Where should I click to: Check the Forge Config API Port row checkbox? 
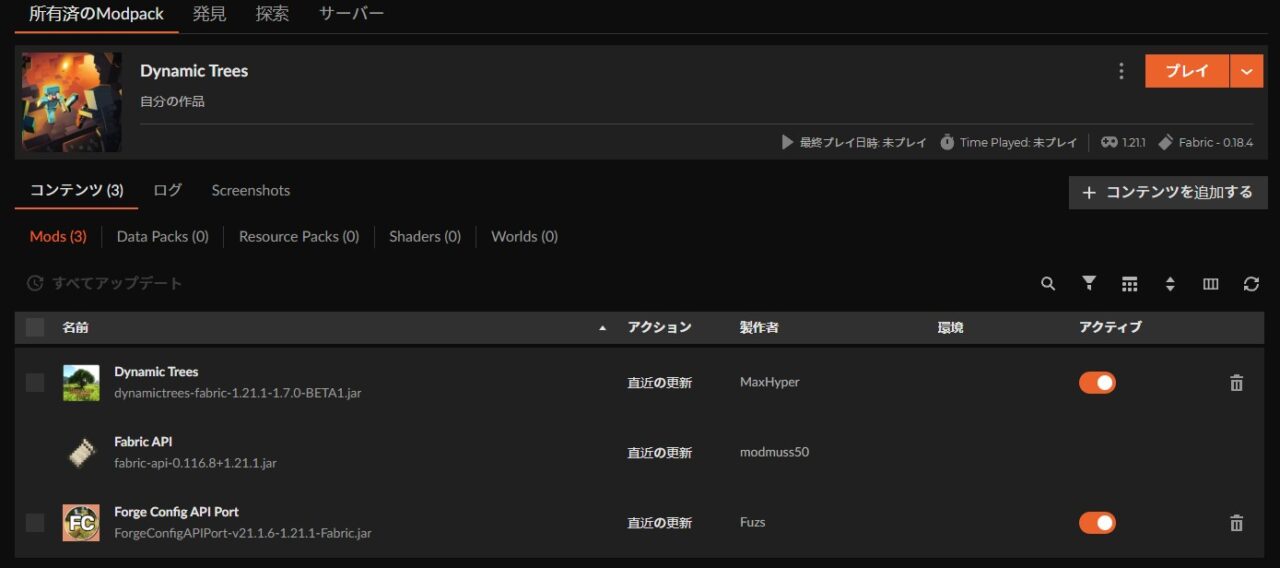[35, 522]
